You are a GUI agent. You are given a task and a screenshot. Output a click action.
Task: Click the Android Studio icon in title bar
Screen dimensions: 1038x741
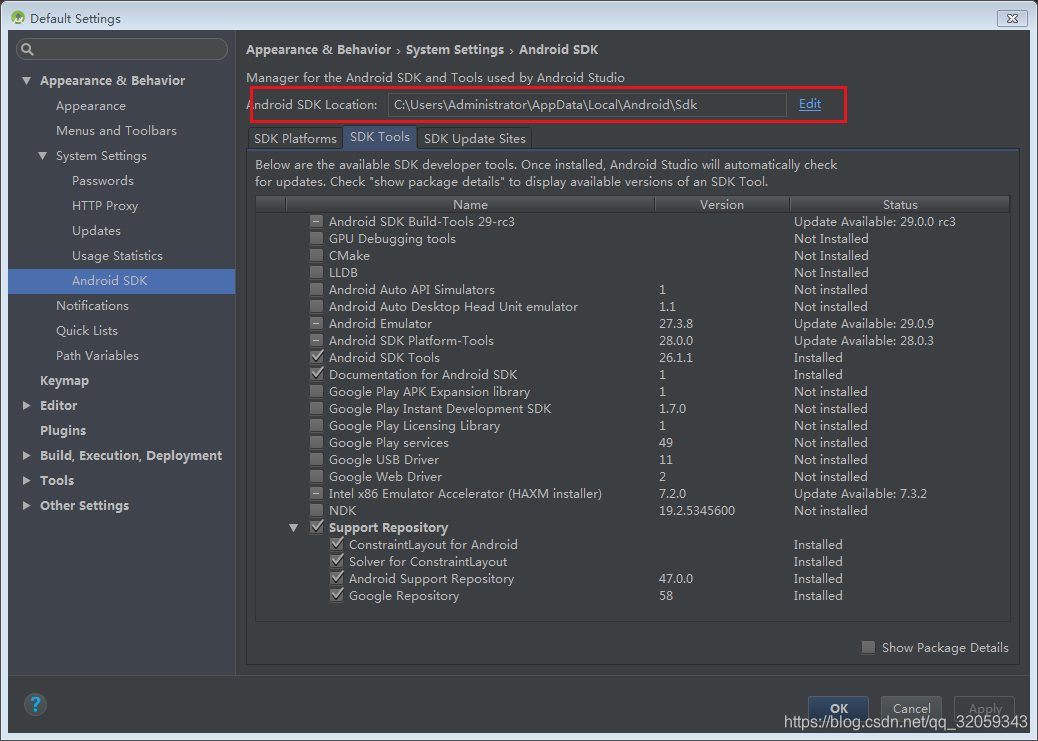point(18,18)
